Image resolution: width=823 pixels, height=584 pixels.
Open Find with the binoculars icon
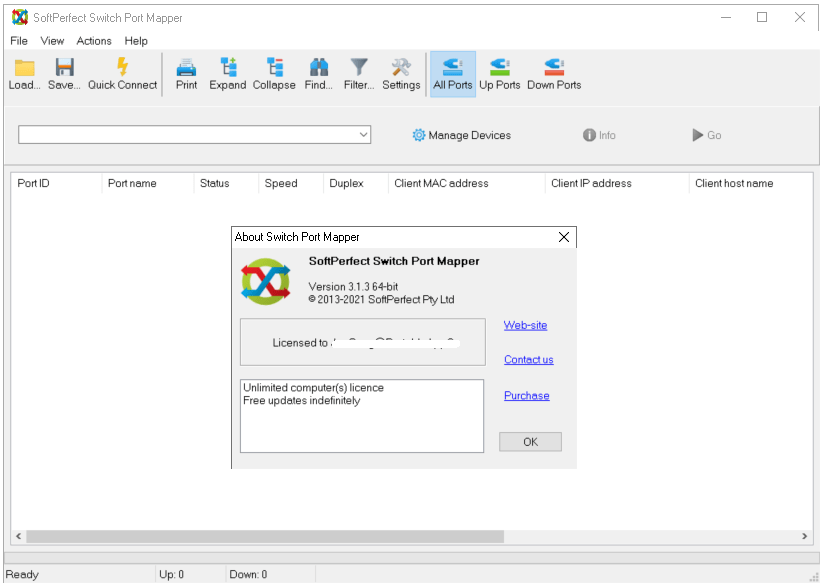(319, 67)
